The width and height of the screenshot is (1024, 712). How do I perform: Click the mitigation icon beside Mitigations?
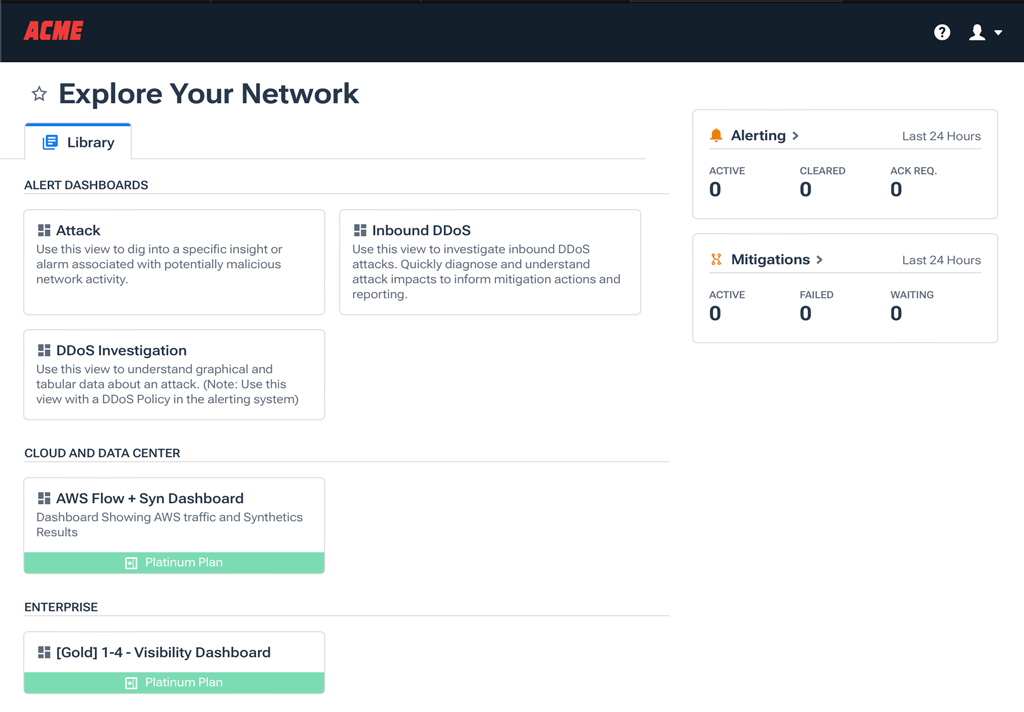(x=716, y=259)
